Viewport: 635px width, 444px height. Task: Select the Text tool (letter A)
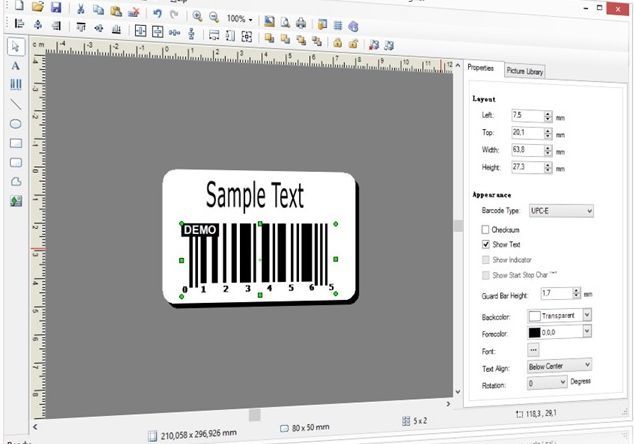click(15, 66)
